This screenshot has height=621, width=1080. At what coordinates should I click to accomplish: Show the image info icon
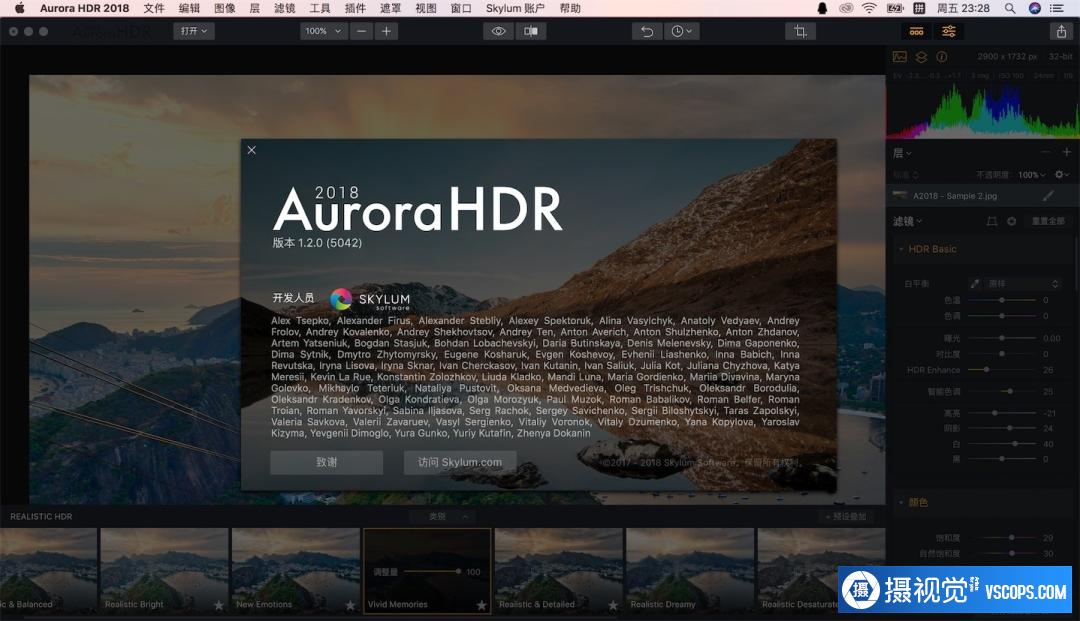(942, 56)
